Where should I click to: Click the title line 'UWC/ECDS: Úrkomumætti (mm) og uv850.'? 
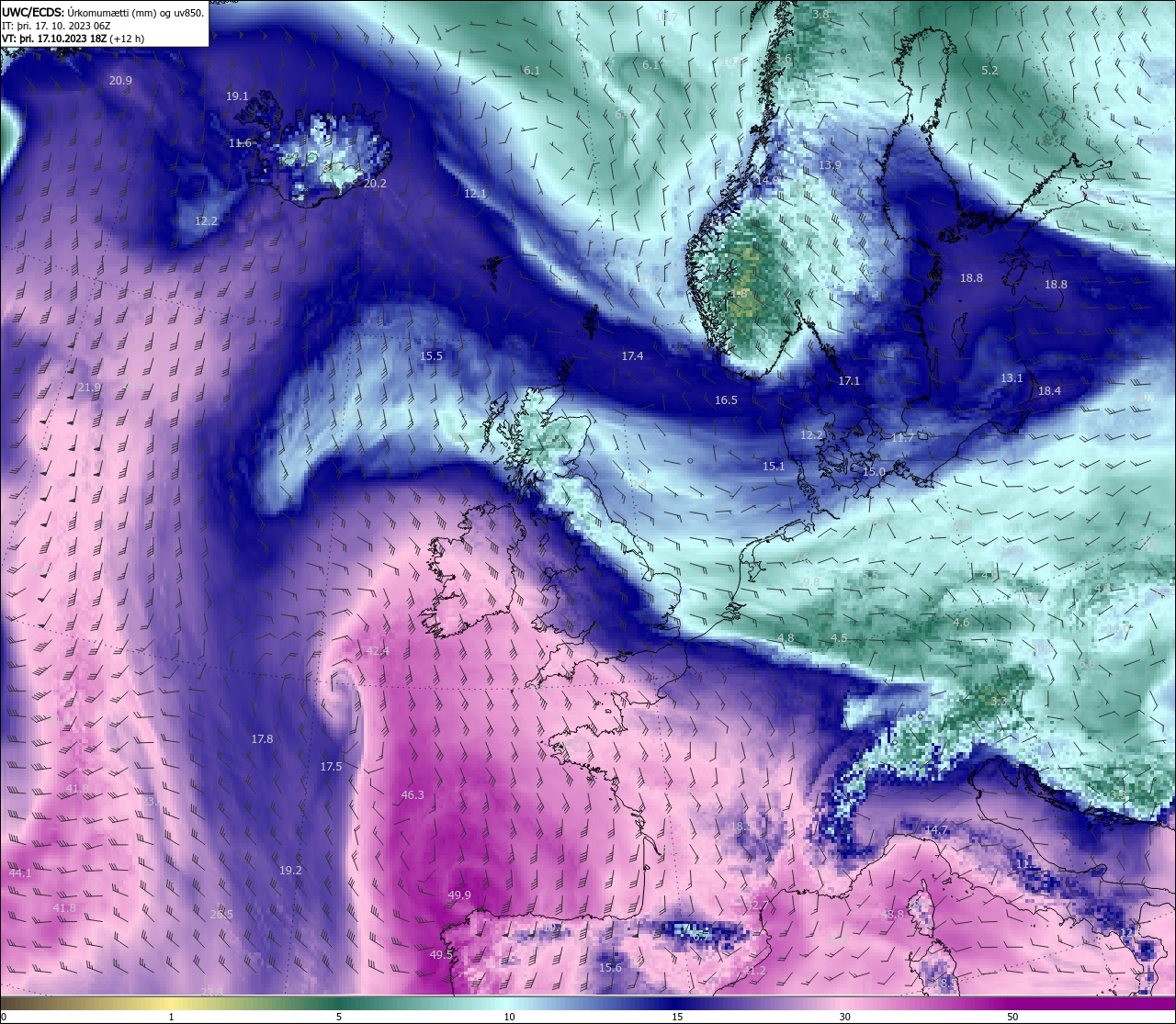click(x=103, y=13)
